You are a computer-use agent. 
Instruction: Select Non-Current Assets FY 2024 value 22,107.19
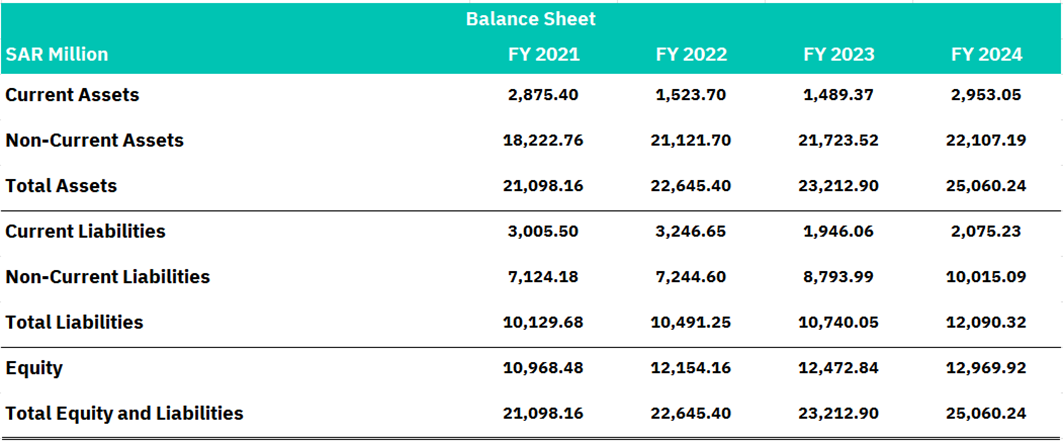point(986,140)
